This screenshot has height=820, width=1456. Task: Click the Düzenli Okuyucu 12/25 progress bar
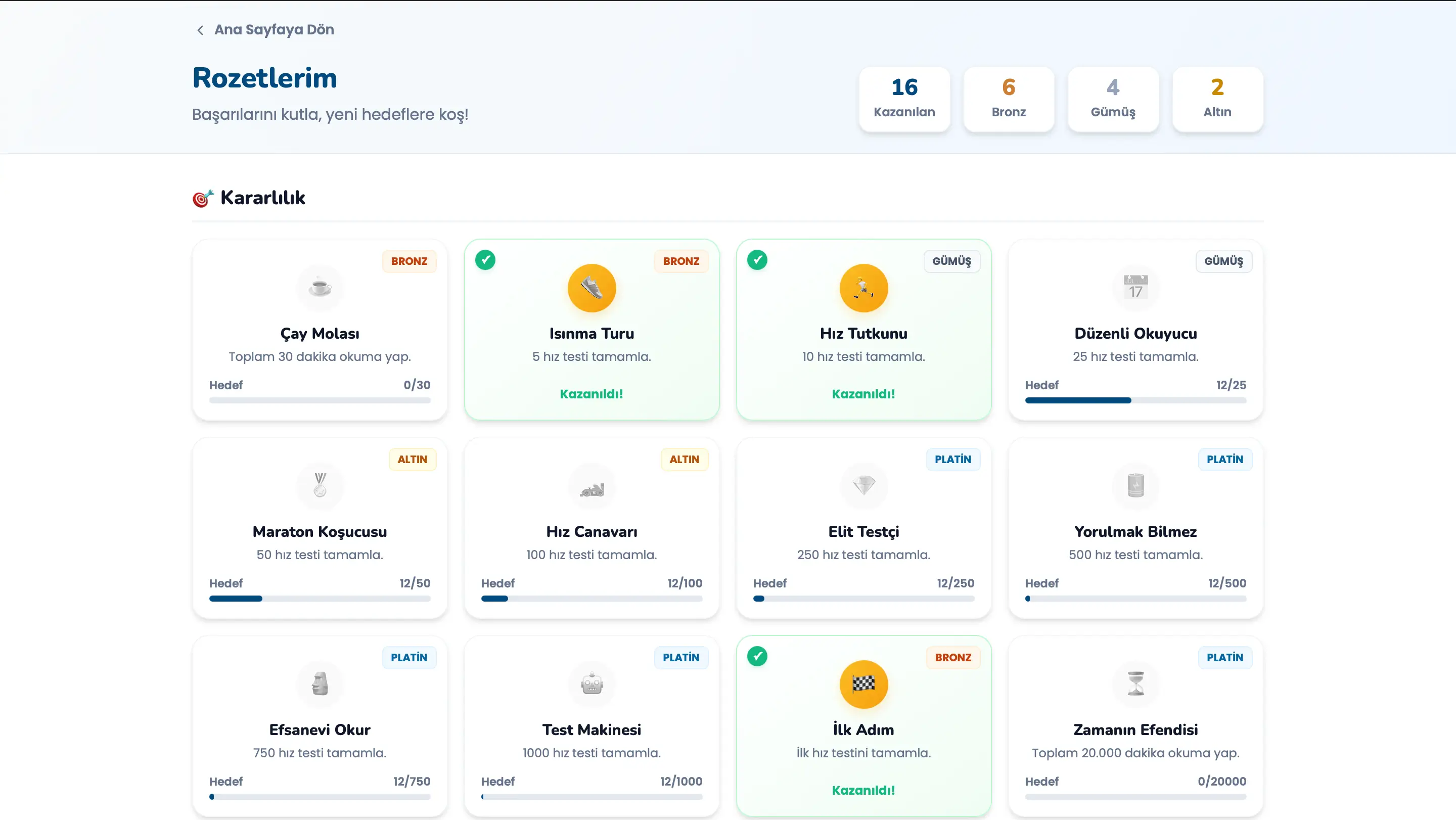click(1135, 401)
